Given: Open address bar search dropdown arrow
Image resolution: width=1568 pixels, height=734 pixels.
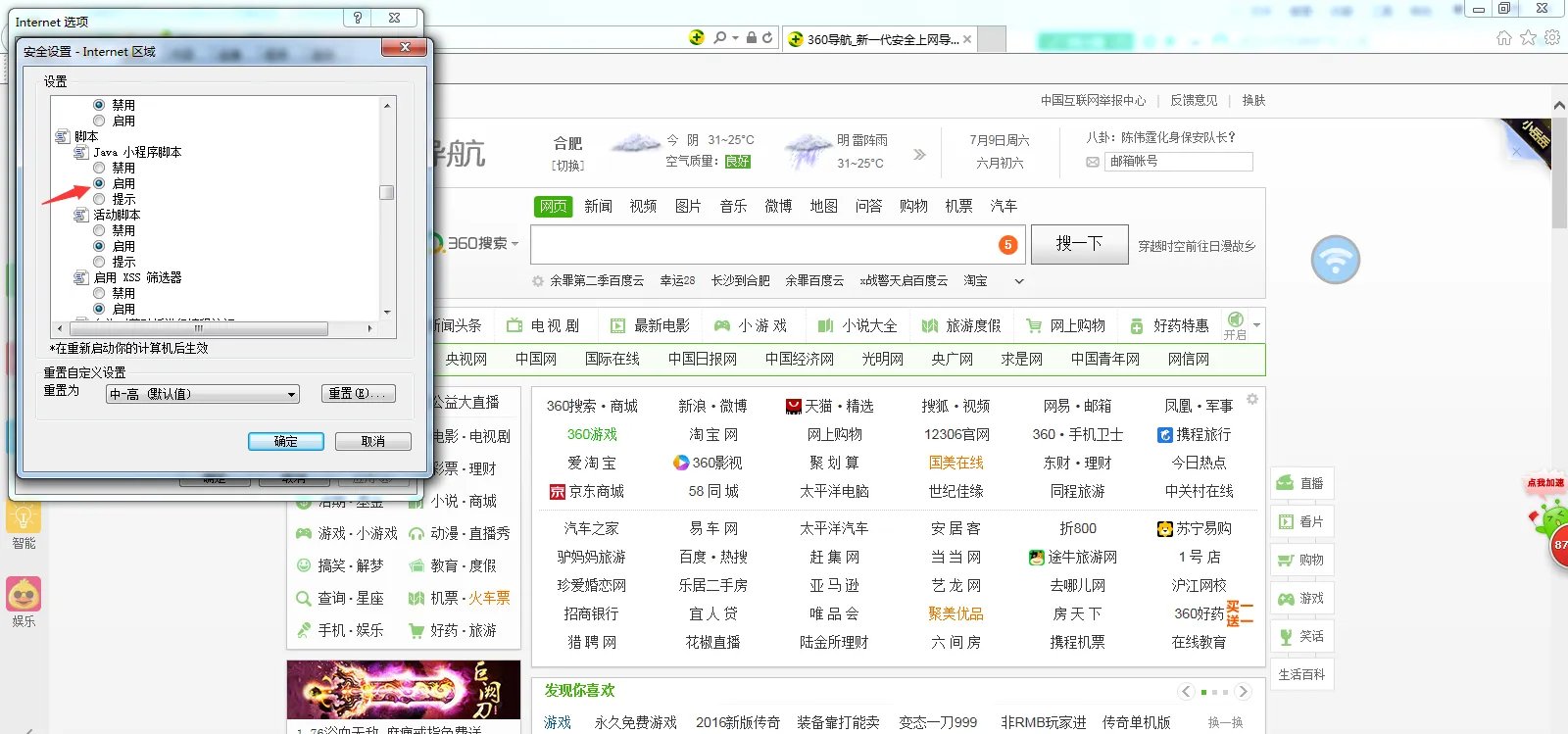Looking at the screenshot, I should [x=735, y=38].
